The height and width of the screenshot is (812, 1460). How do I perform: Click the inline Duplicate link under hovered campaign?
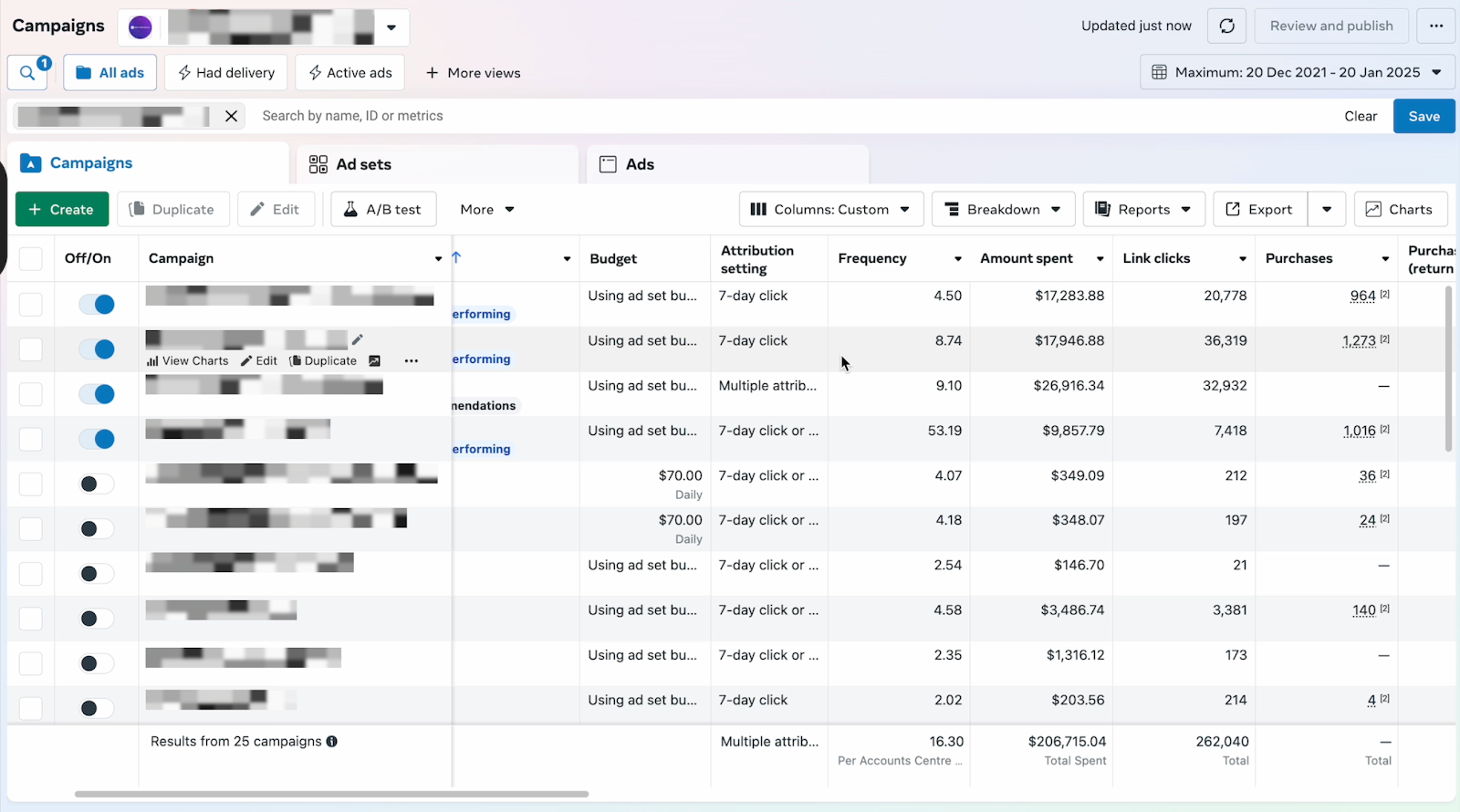tap(323, 360)
